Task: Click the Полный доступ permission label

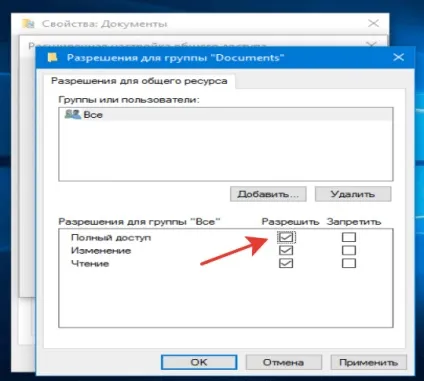Action: click(x=111, y=238)
